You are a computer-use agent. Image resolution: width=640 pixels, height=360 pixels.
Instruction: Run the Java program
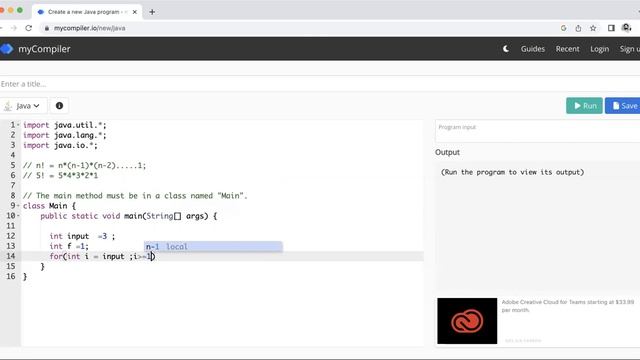584,106
